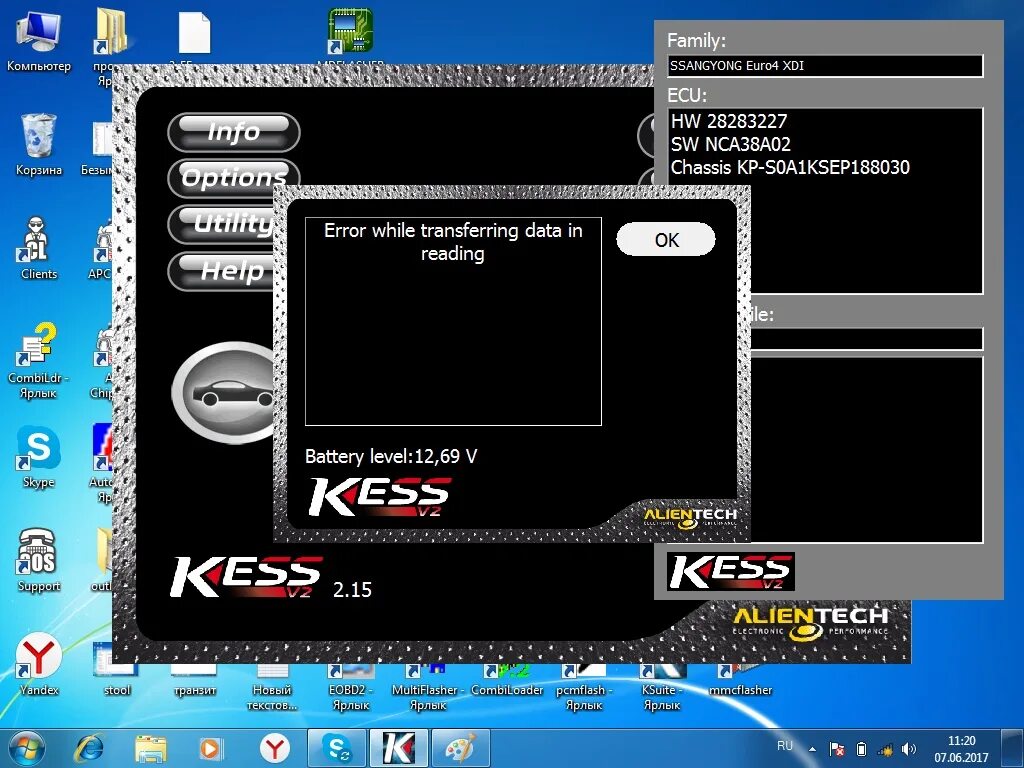The height and width of the screenshot is (768, 1024).
Task: Open the Info menu button
Action: (x=234, y=132)
